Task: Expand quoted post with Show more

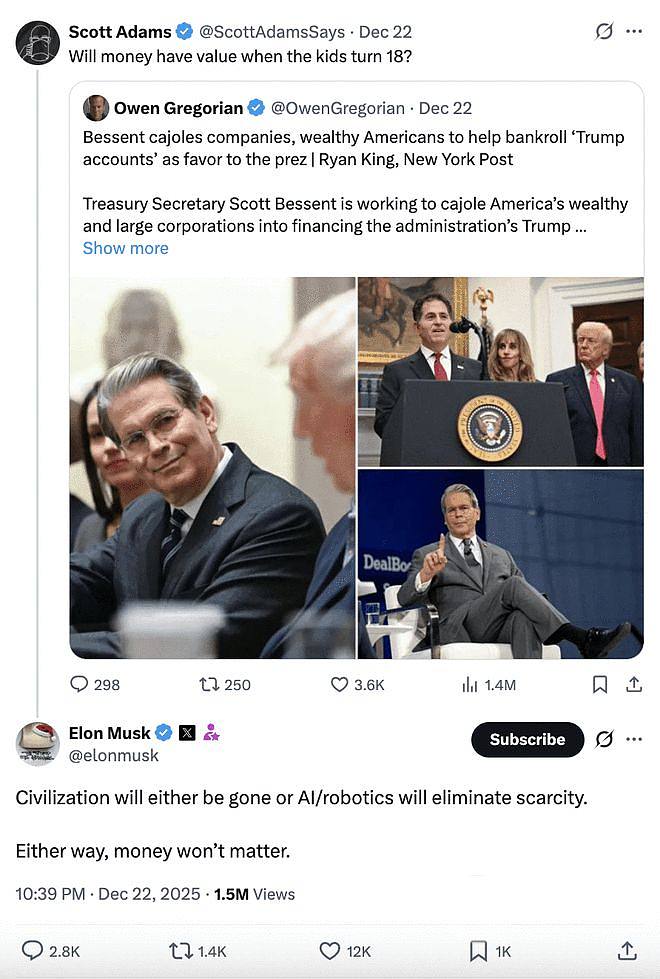Action: [x=125, y=248]
